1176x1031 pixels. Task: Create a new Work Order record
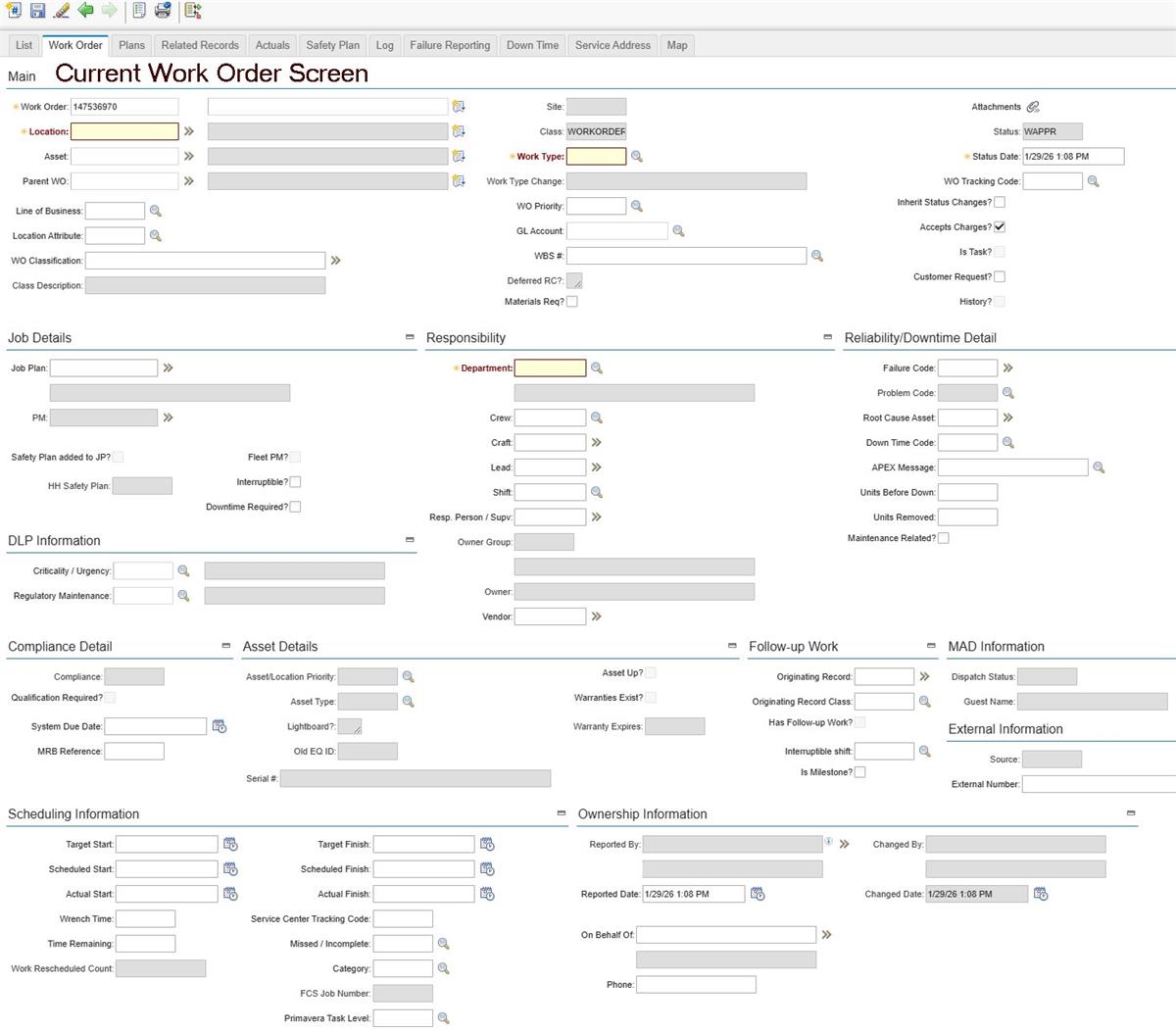coord(14,10)
